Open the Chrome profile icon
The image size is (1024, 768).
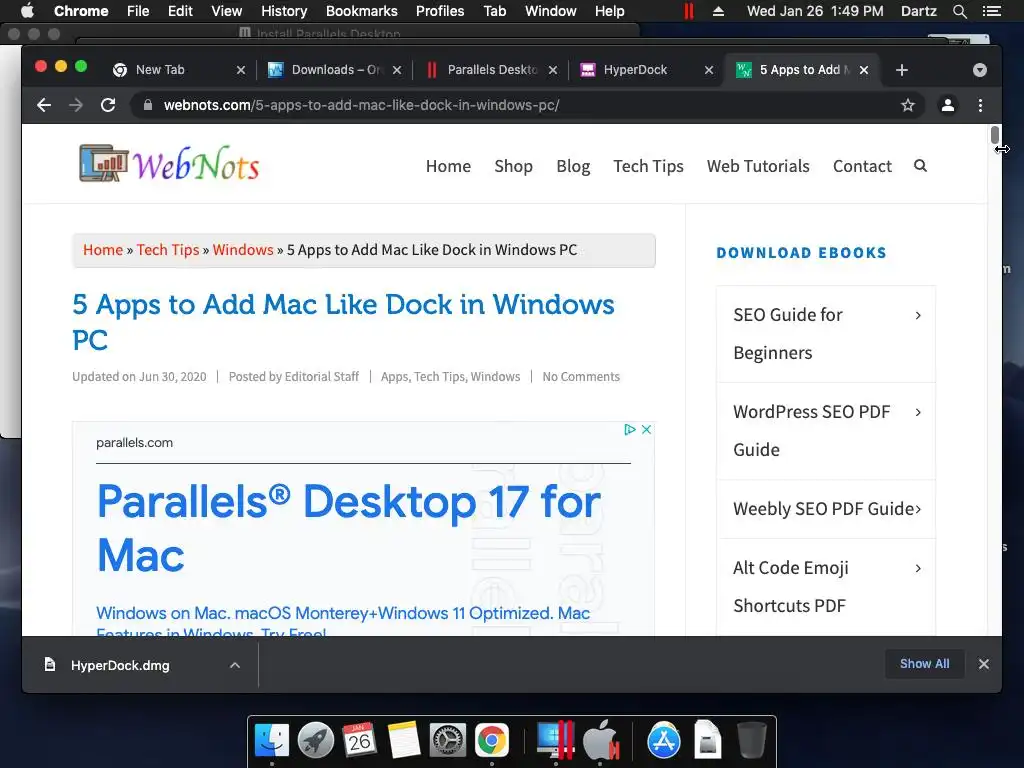[948, 105]
